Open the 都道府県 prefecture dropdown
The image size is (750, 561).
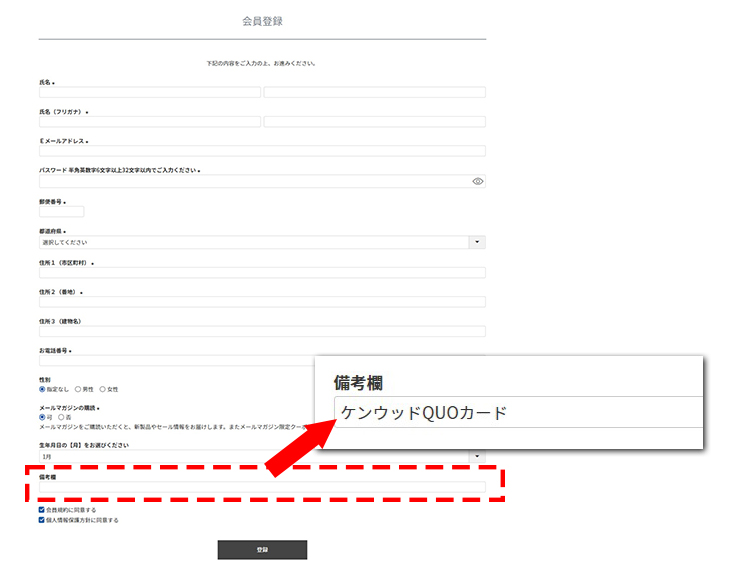pos(477,242)
